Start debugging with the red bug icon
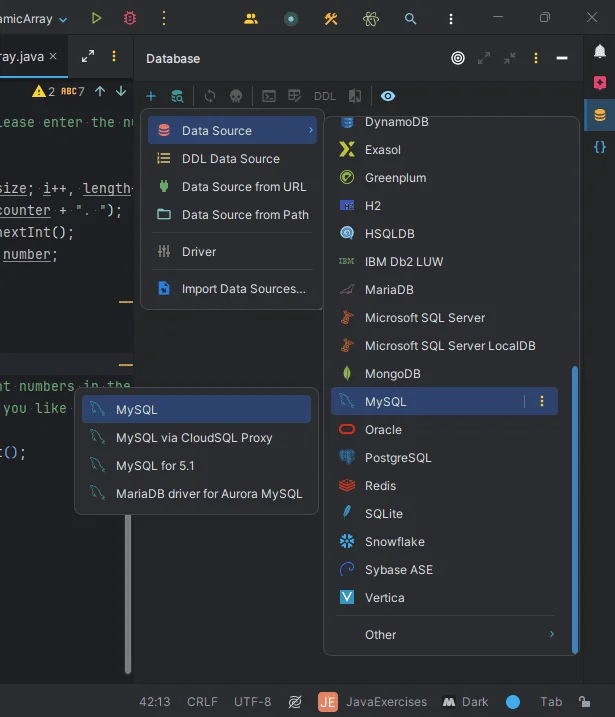The image size is (615, 717). 130,18
